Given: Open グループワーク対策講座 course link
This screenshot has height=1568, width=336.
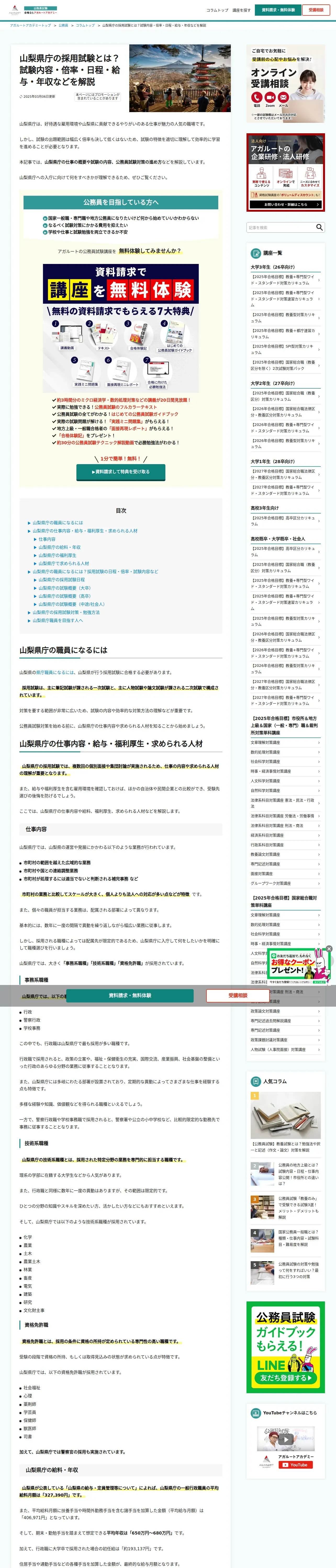Looking at the screenshot, I should (x=285, y=883).
